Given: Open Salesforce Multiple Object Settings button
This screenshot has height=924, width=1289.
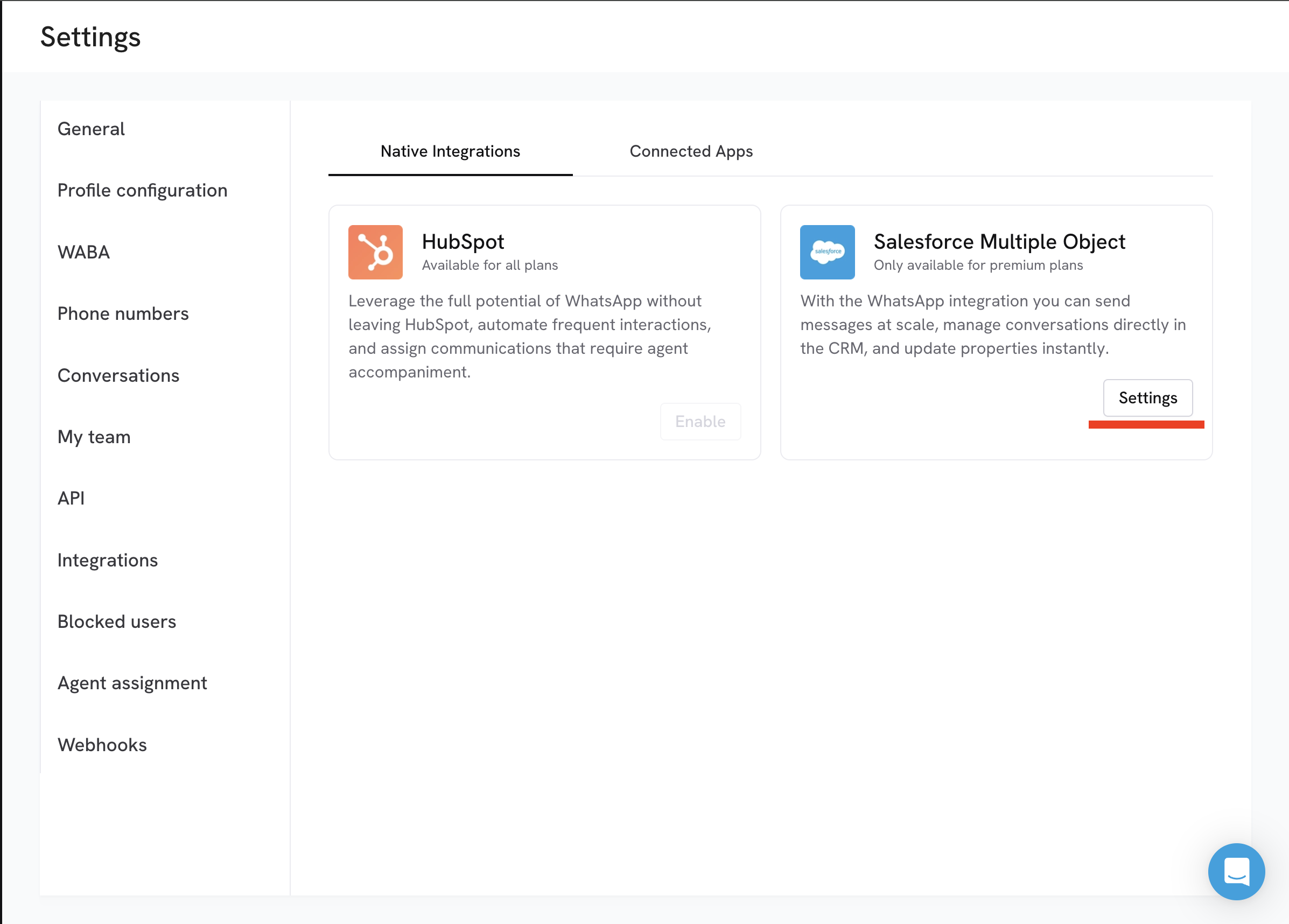Looking at the screenshot, I should (1147, 398).
